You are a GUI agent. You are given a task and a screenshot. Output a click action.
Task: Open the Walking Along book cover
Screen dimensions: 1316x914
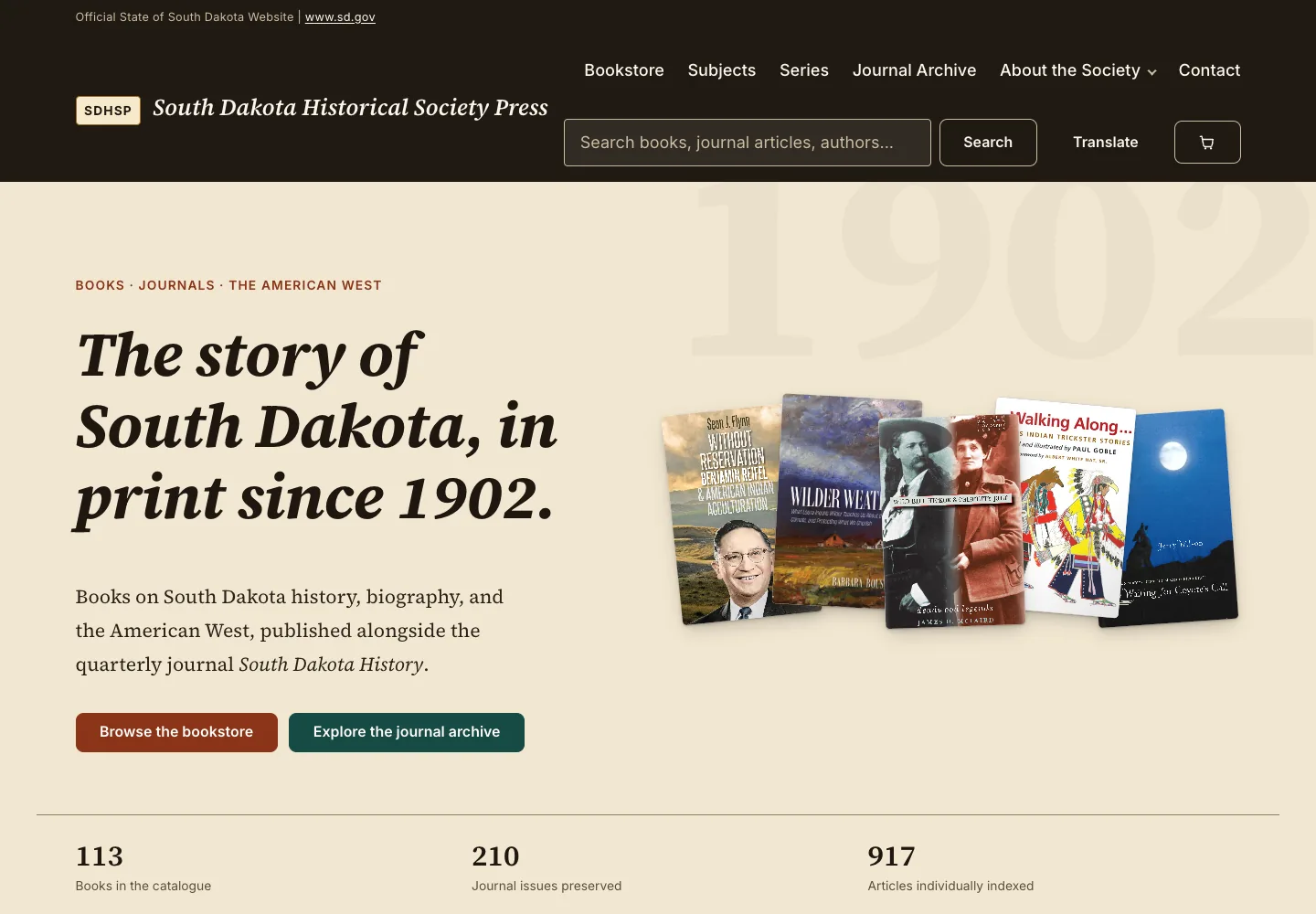coord(1078,507)
